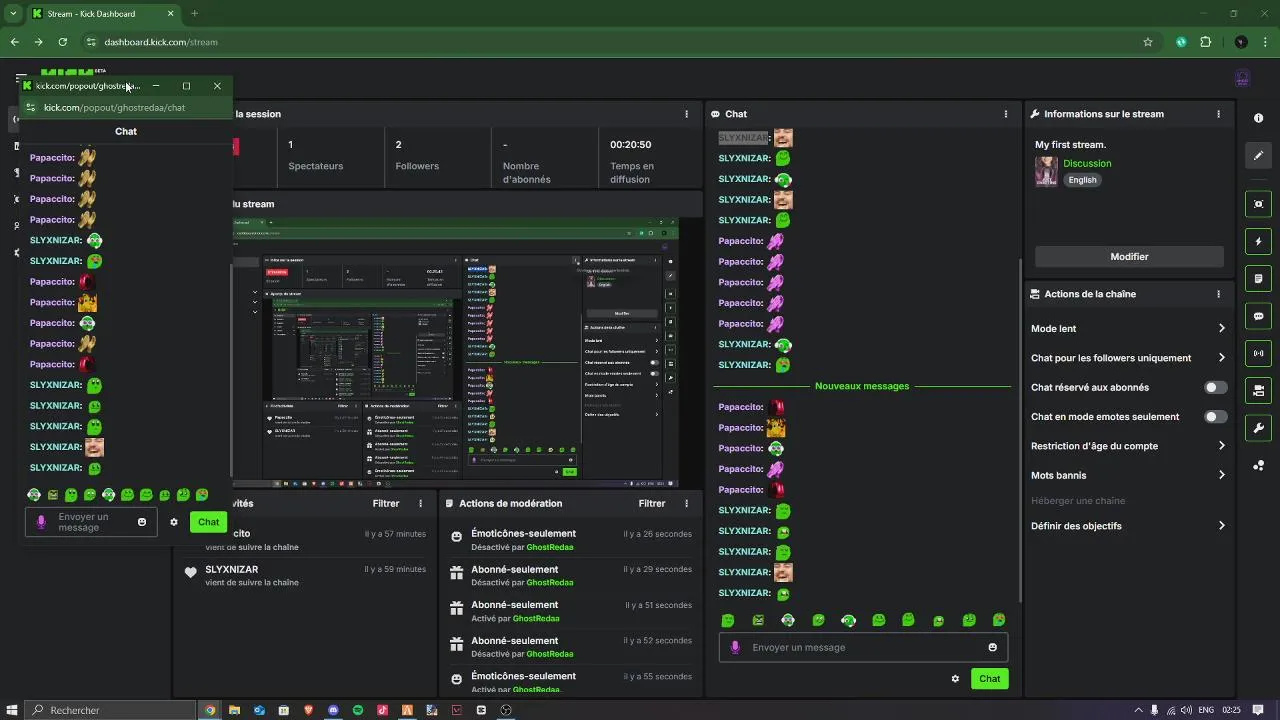The width and height of the screenshot is (1280, 720).
Task: Open Actions de la chaîne three-dot menu
Action: pos(1218,294)
